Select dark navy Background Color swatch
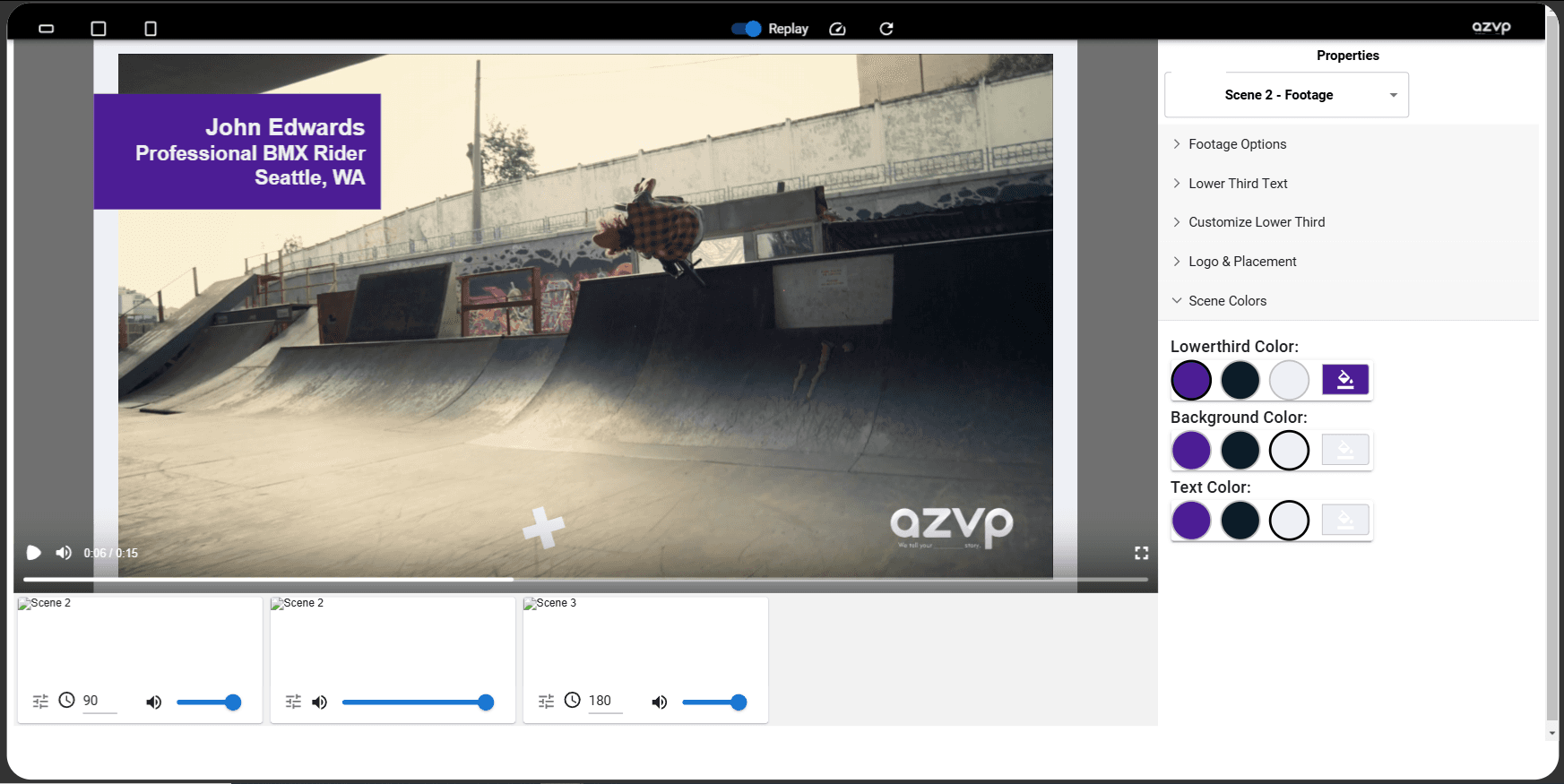 1240,450
